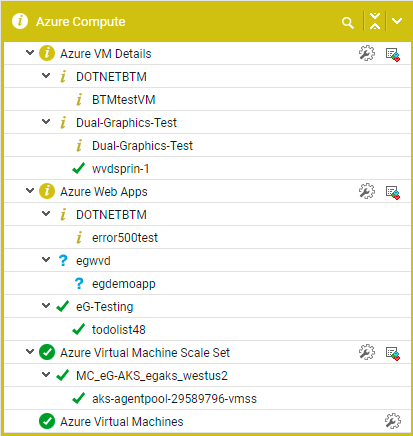This screenshot has width=413, height=436.
Task: Collapse the Dual-Graphics-Test group
Action: click(x=46, y=122)
